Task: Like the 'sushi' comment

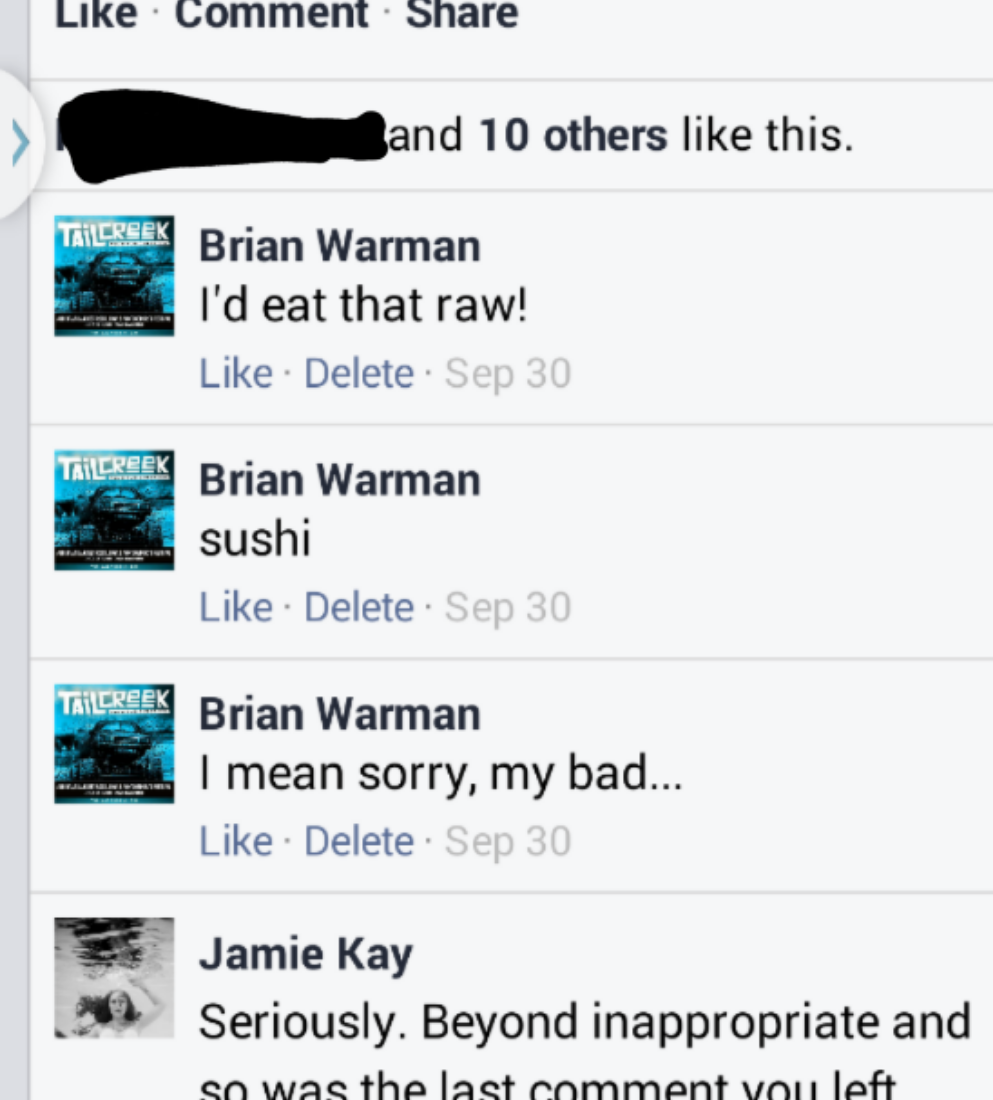Action: click(236, 607)
